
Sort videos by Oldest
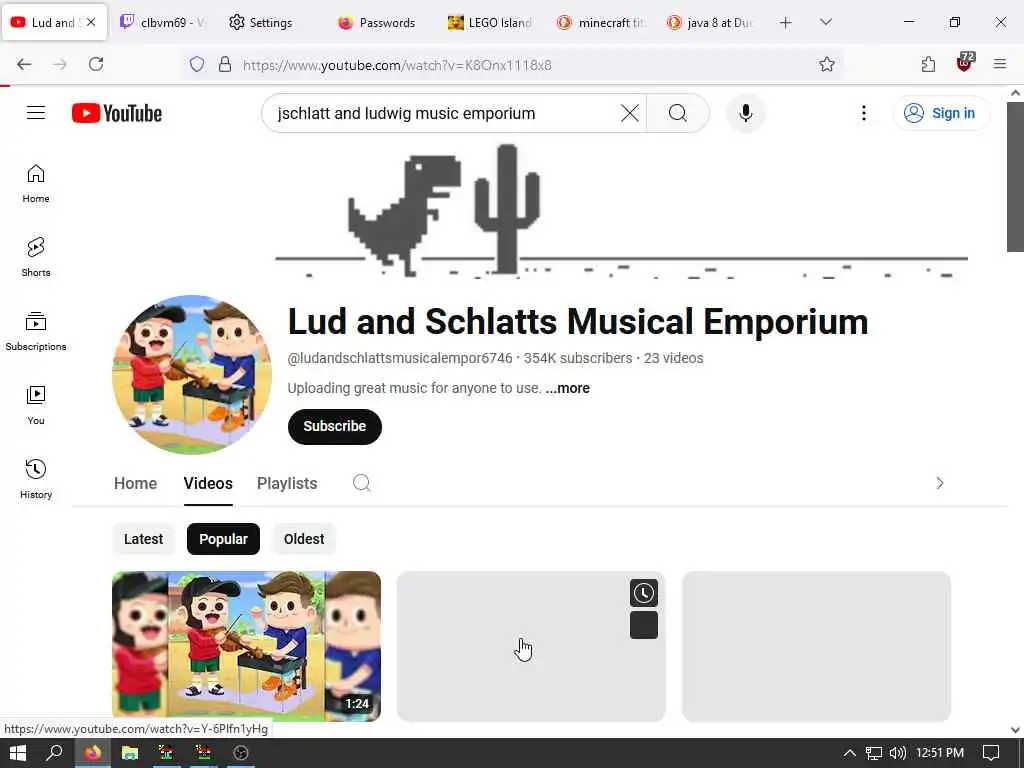click(304, 539)
